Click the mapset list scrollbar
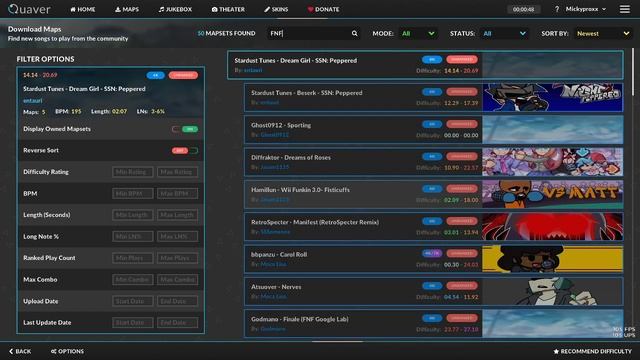 [x=633, y=72]
